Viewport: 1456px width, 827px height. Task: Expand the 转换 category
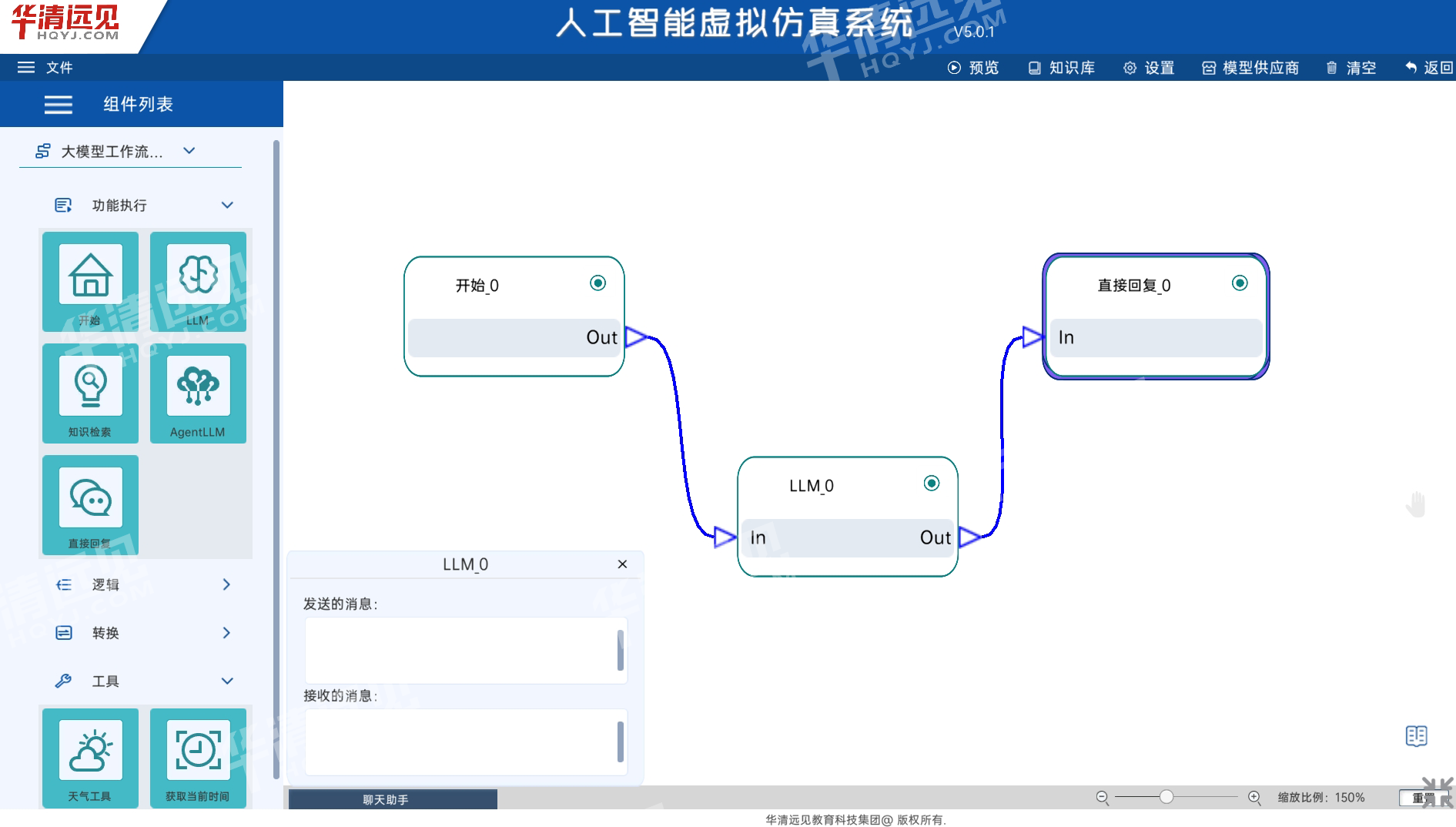point(142,633)
